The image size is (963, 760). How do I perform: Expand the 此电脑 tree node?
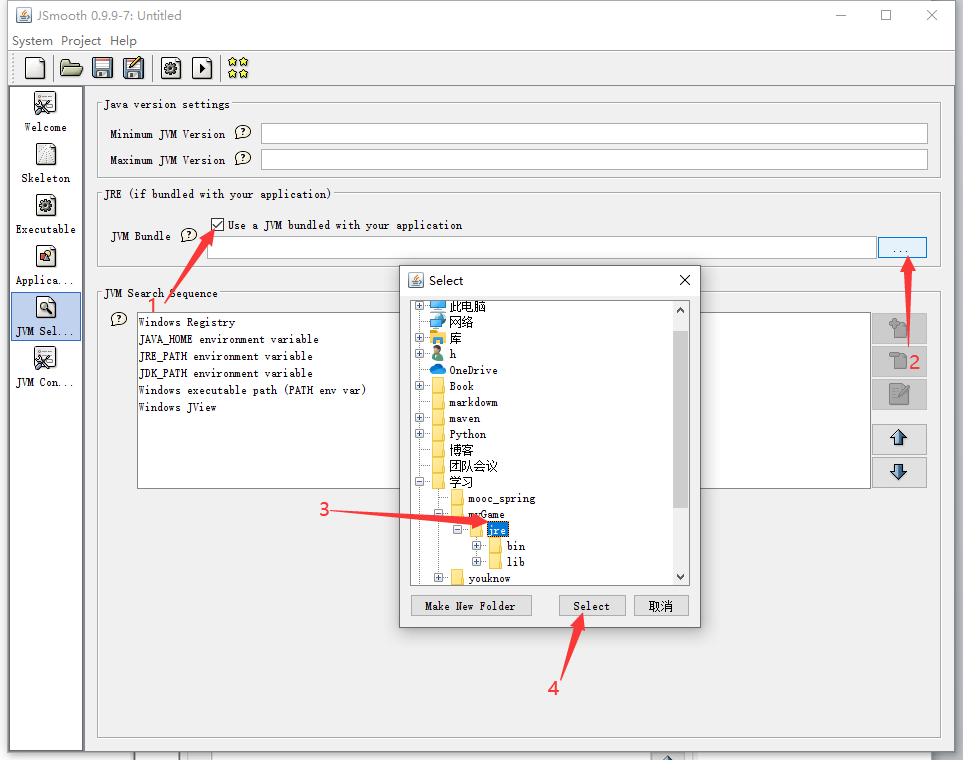[x=419, y=305]
